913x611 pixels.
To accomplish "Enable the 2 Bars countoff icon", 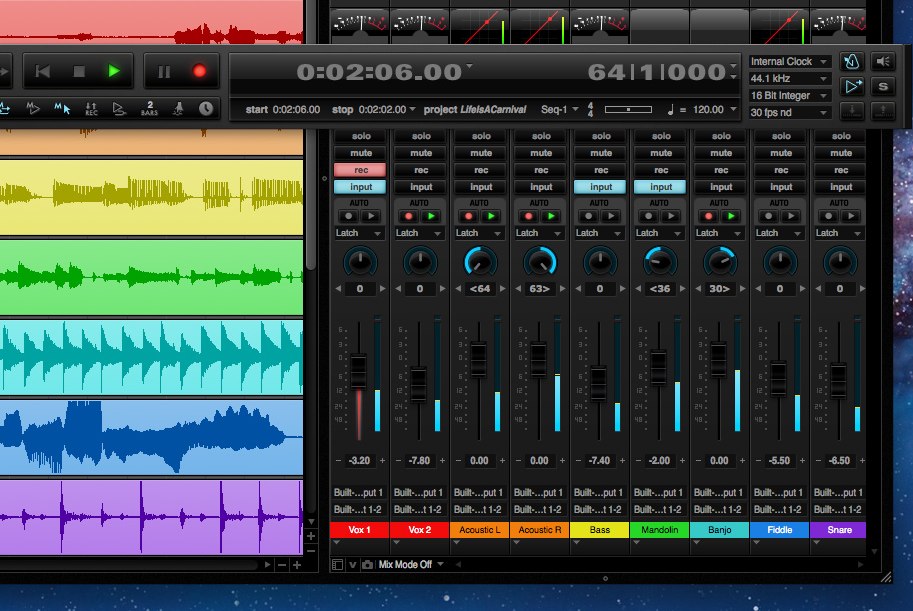I will (x=149, y=108).
